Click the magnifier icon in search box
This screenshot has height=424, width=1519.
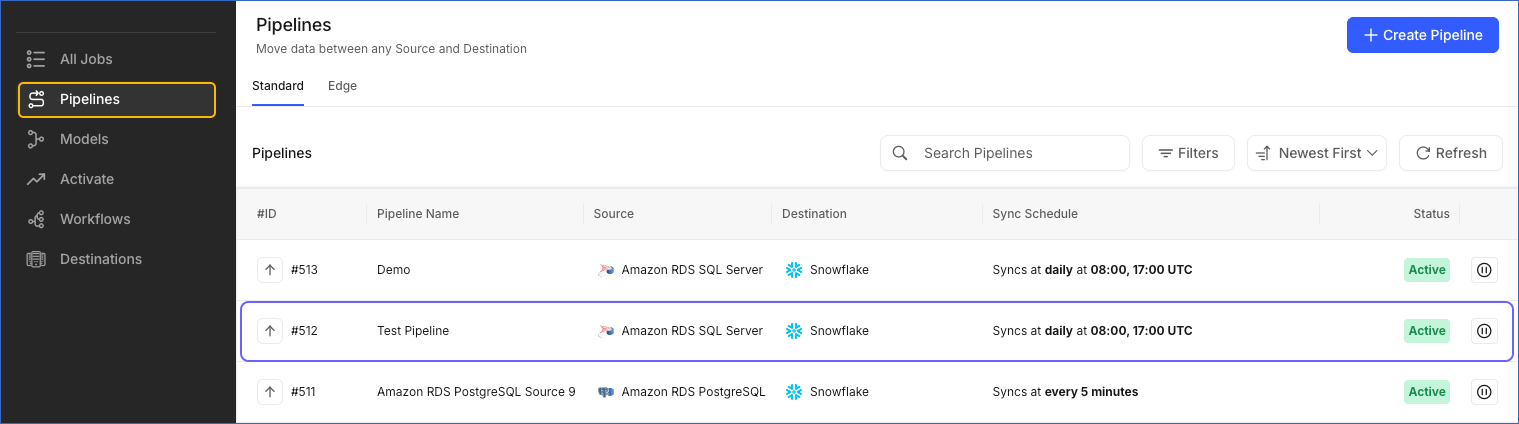[900, 153]
